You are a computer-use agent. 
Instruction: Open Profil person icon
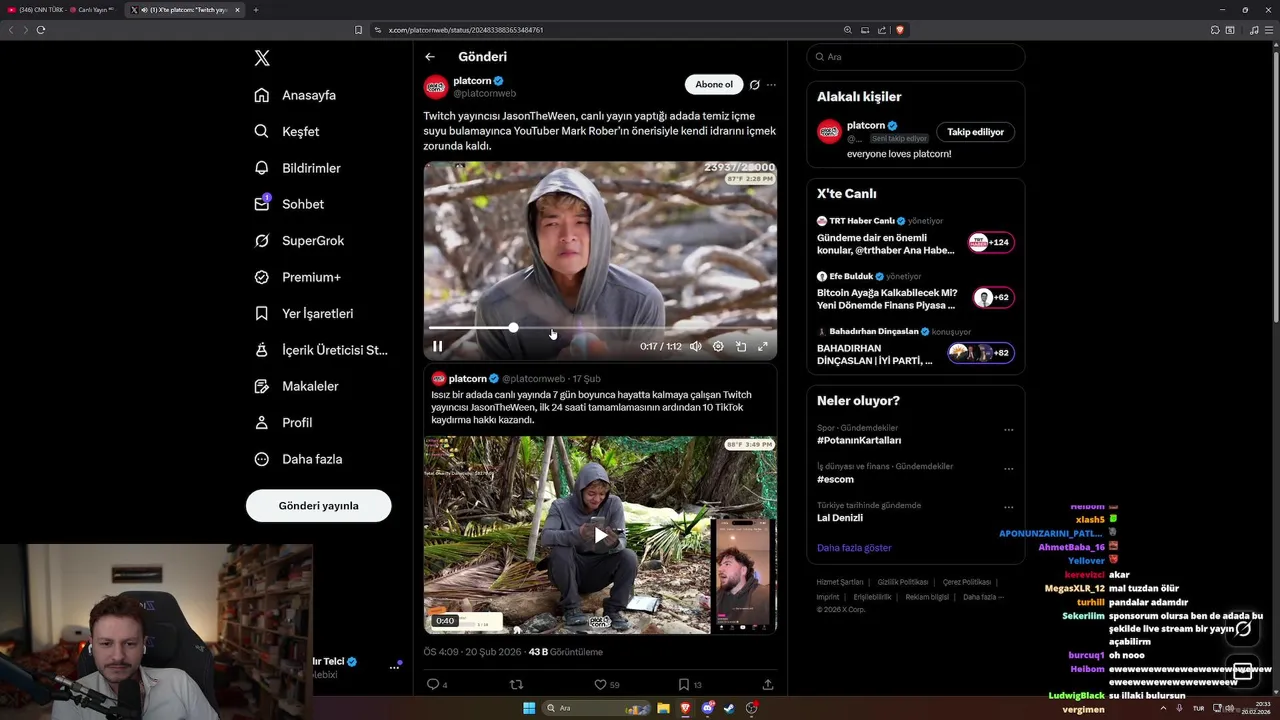pos(261,423)
